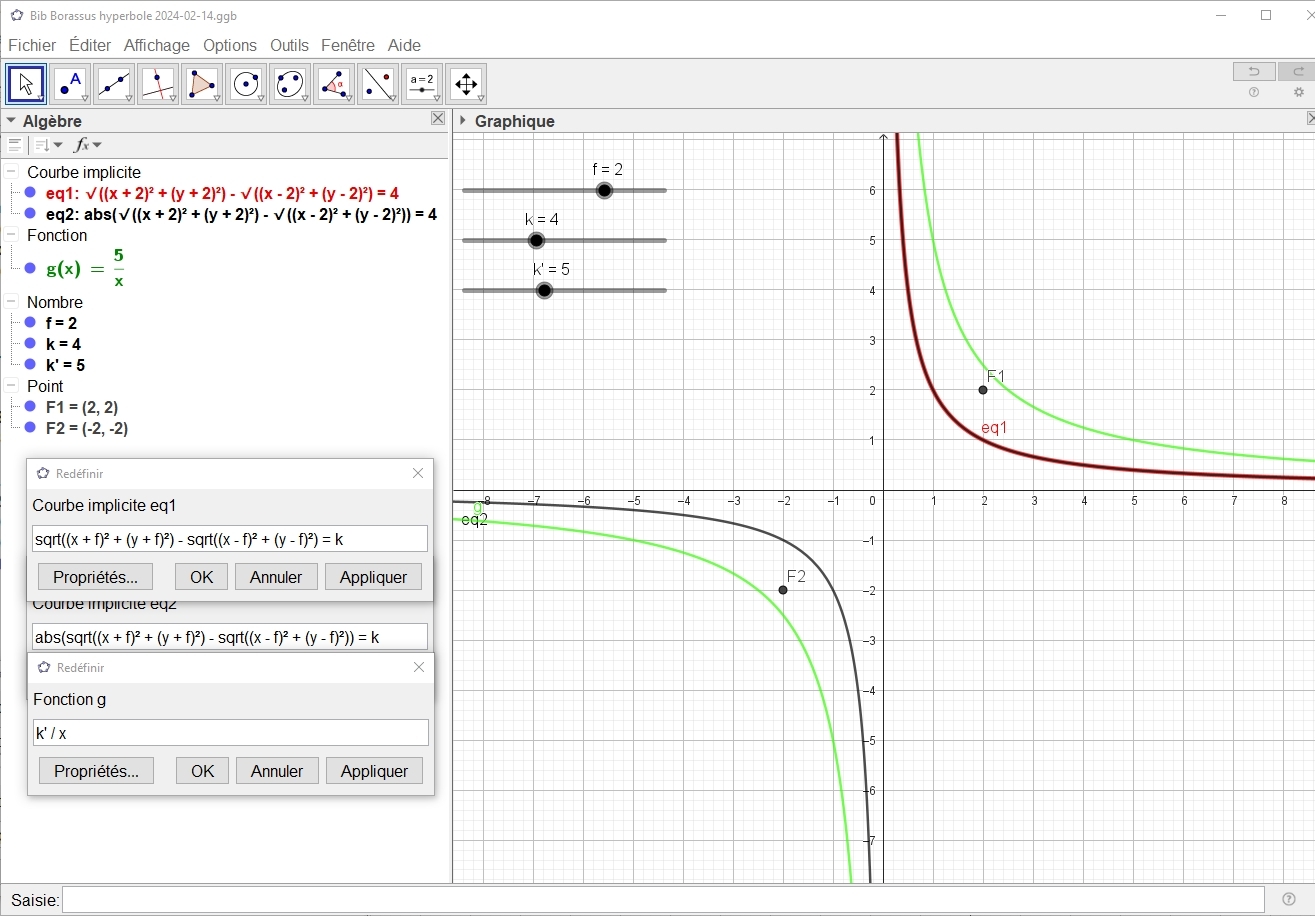Viewport: 1315px width, 916px height.
Task: Open the Aide menu
Action: 404,45
